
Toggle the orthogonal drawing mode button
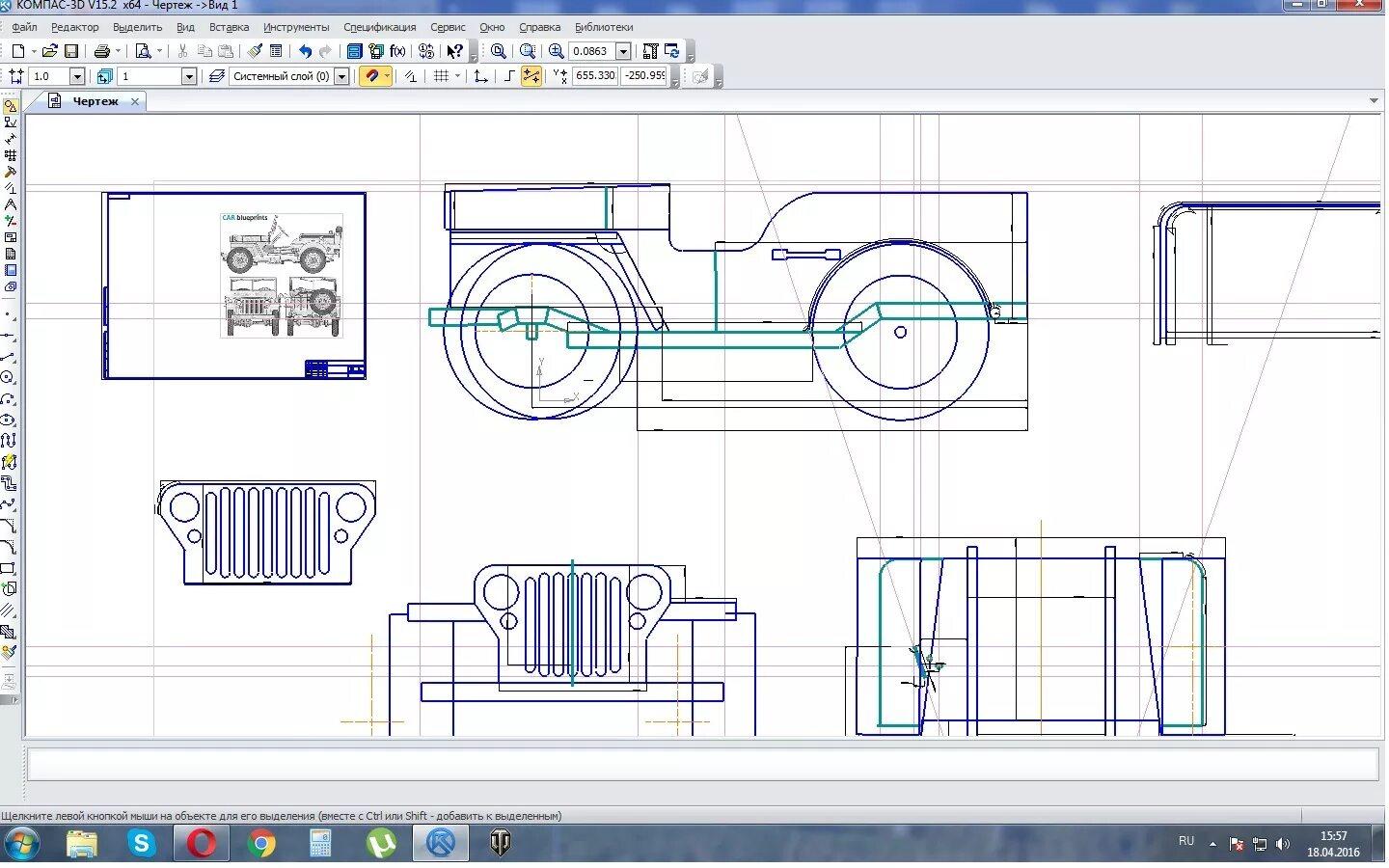509,76
